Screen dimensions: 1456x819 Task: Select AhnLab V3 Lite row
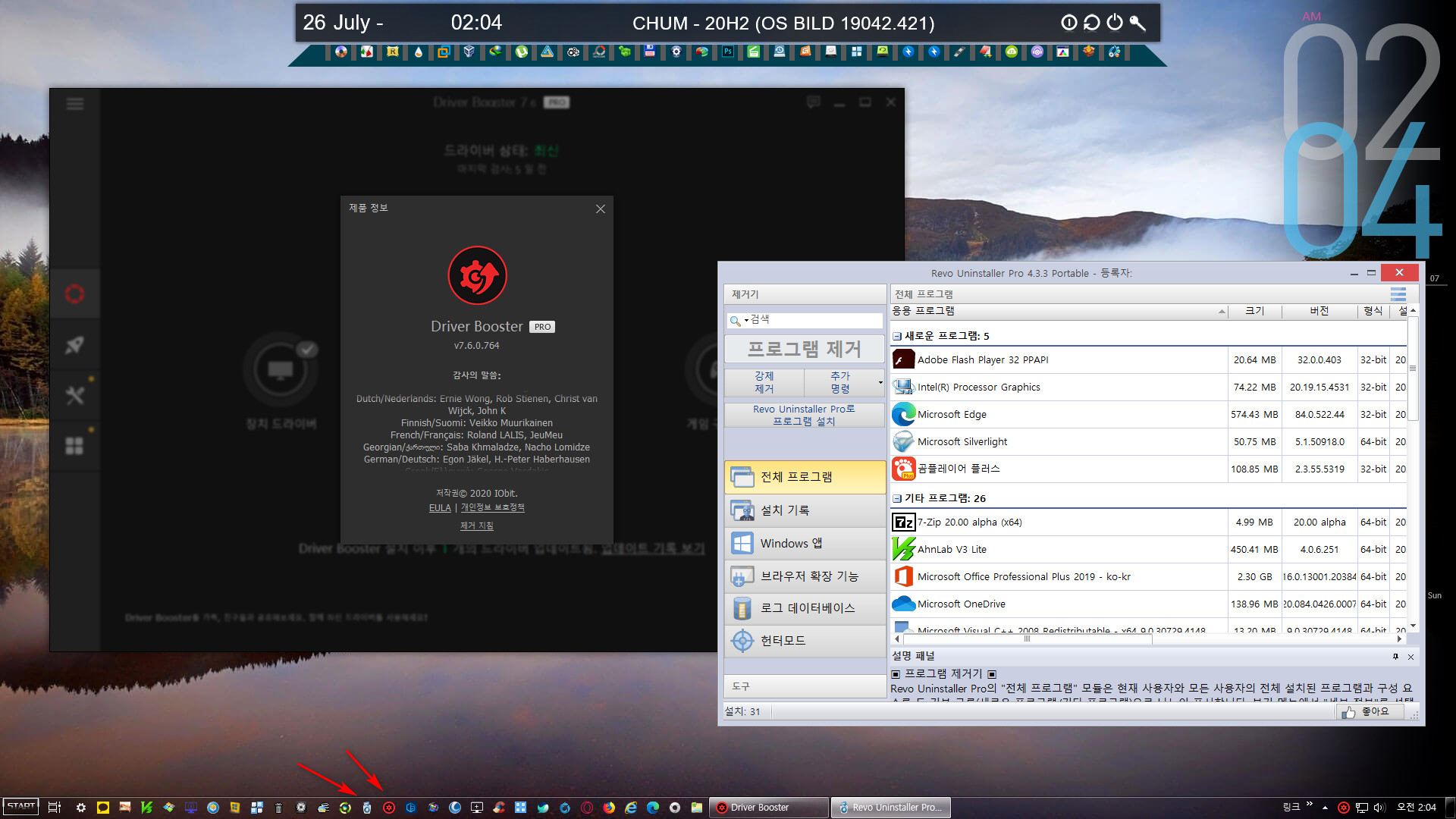tap(1149, 550)
